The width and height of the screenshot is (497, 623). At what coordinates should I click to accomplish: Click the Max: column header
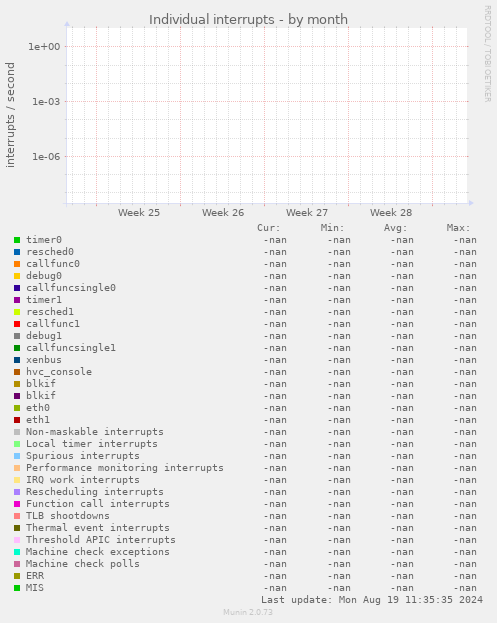pos(458,228)
